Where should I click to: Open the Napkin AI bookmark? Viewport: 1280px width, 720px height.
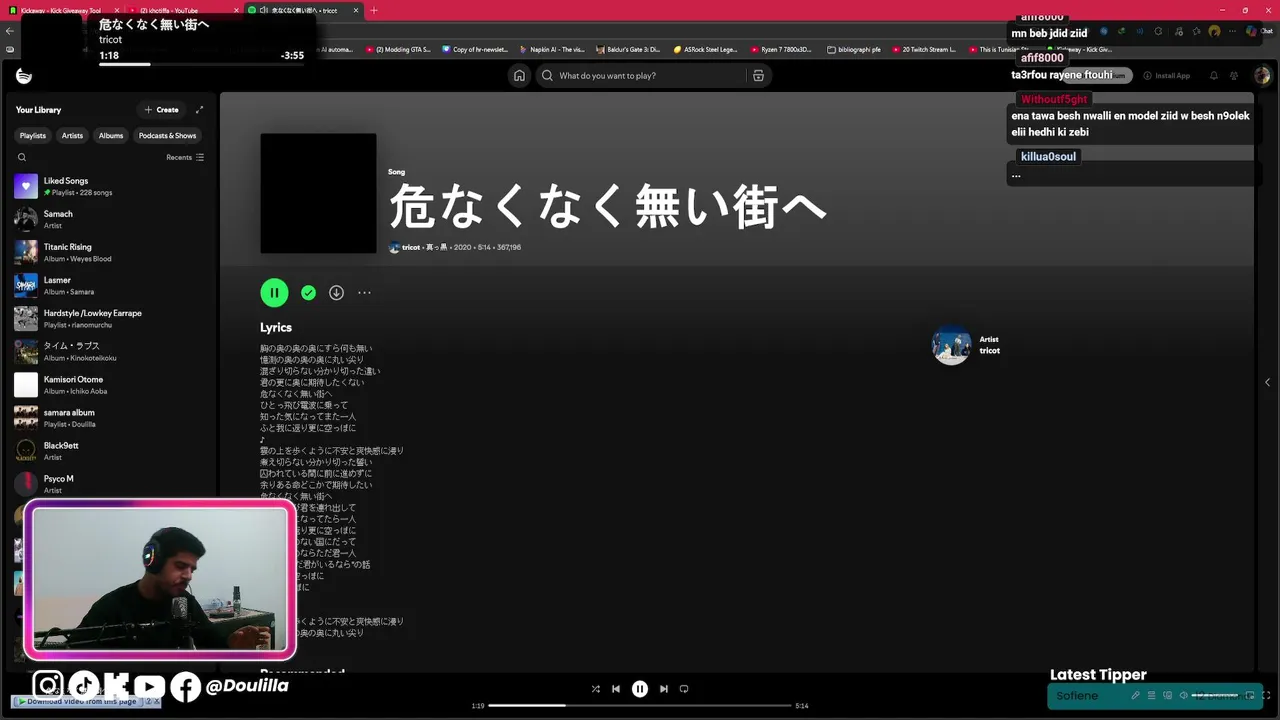point(550,49)
